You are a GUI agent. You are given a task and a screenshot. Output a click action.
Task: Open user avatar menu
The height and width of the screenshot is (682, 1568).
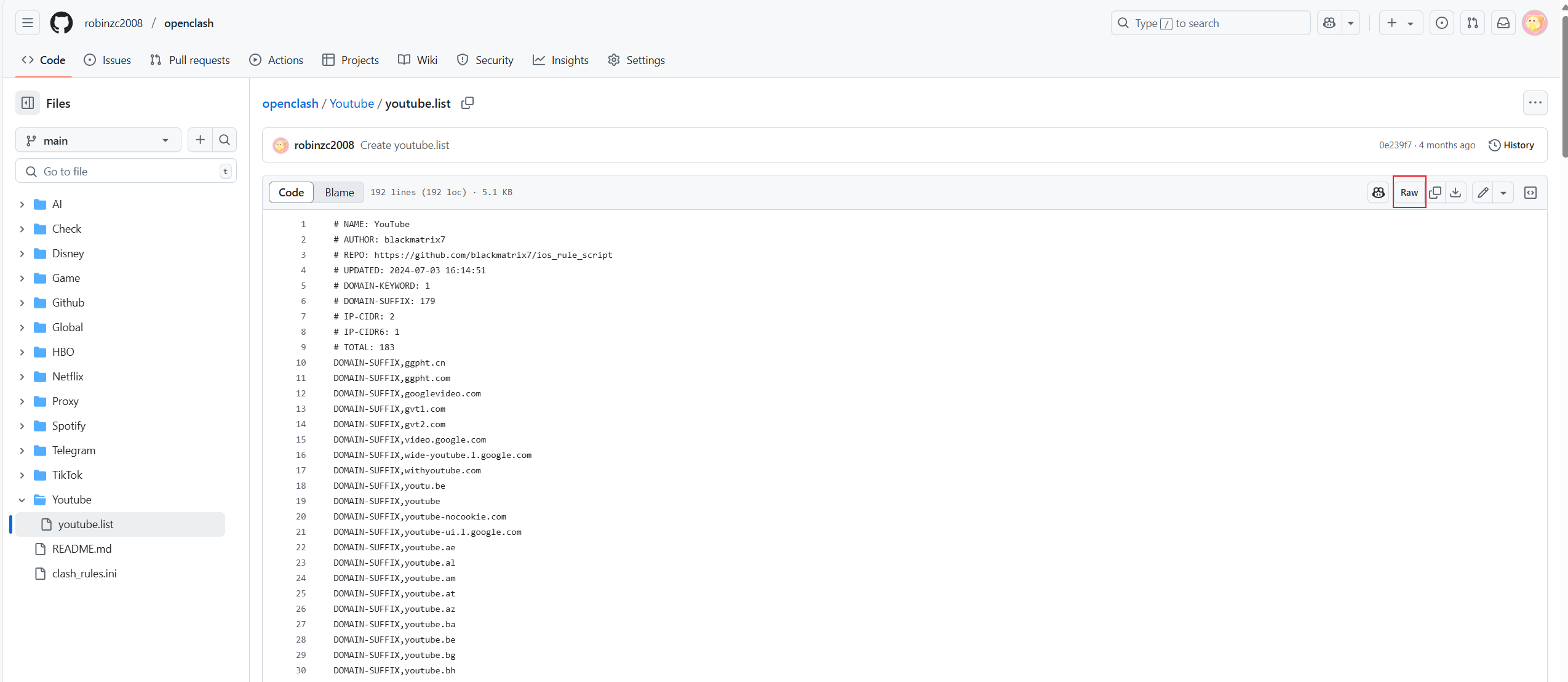coord(1534,23)
